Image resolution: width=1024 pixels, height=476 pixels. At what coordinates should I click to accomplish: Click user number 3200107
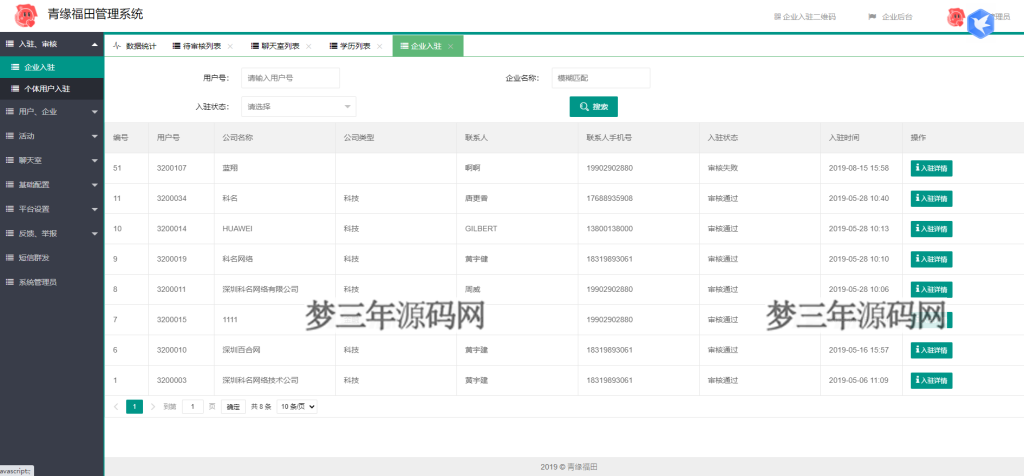pyautogui.click(x=172, y=168)
